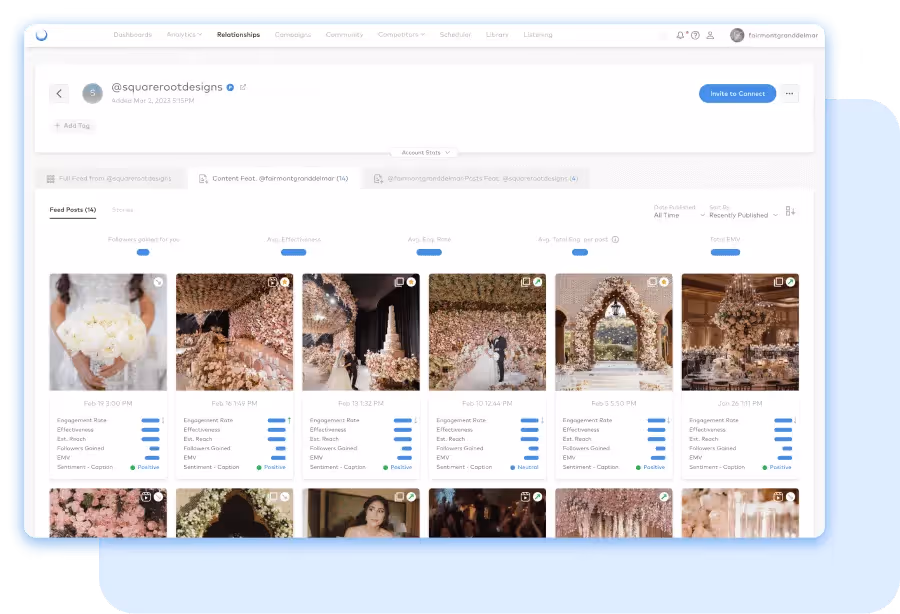The image size is (900, 614).
Task: Open the Listening page
Action: coord(538,34)
